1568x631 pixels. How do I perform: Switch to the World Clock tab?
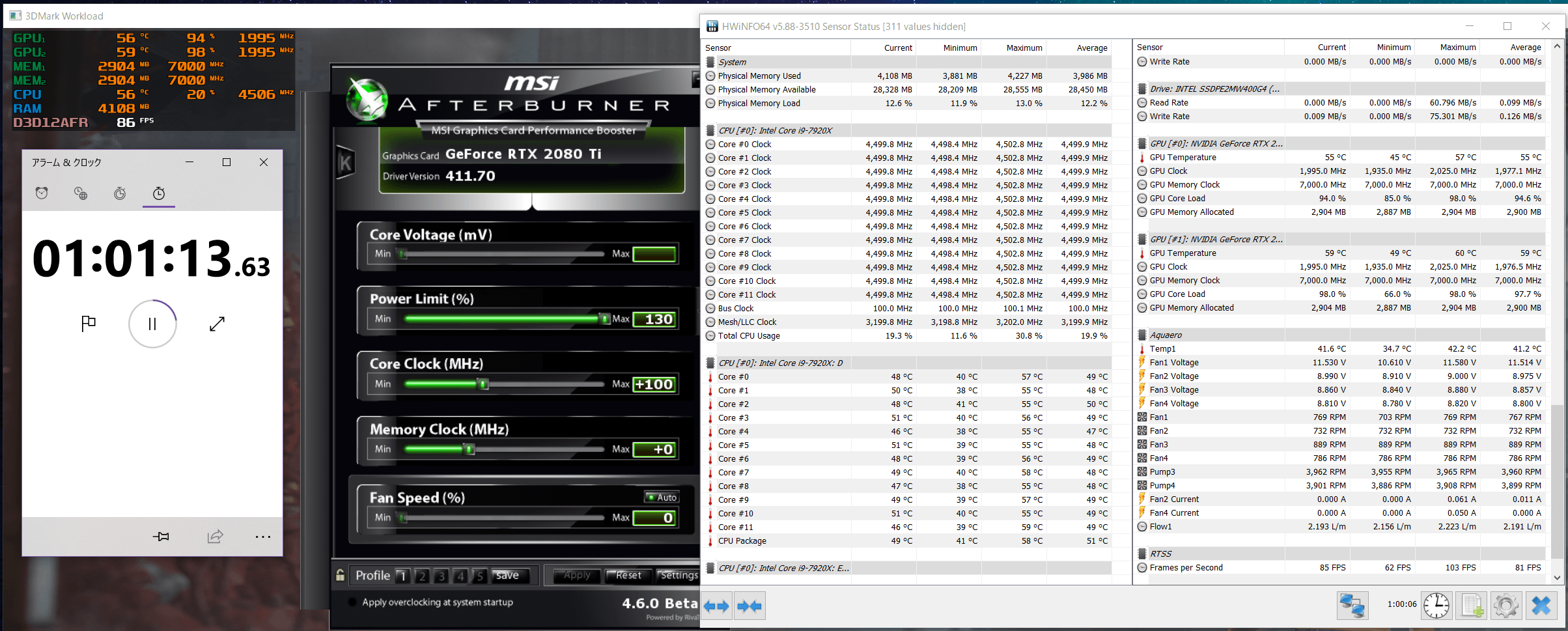coord(81,193)
